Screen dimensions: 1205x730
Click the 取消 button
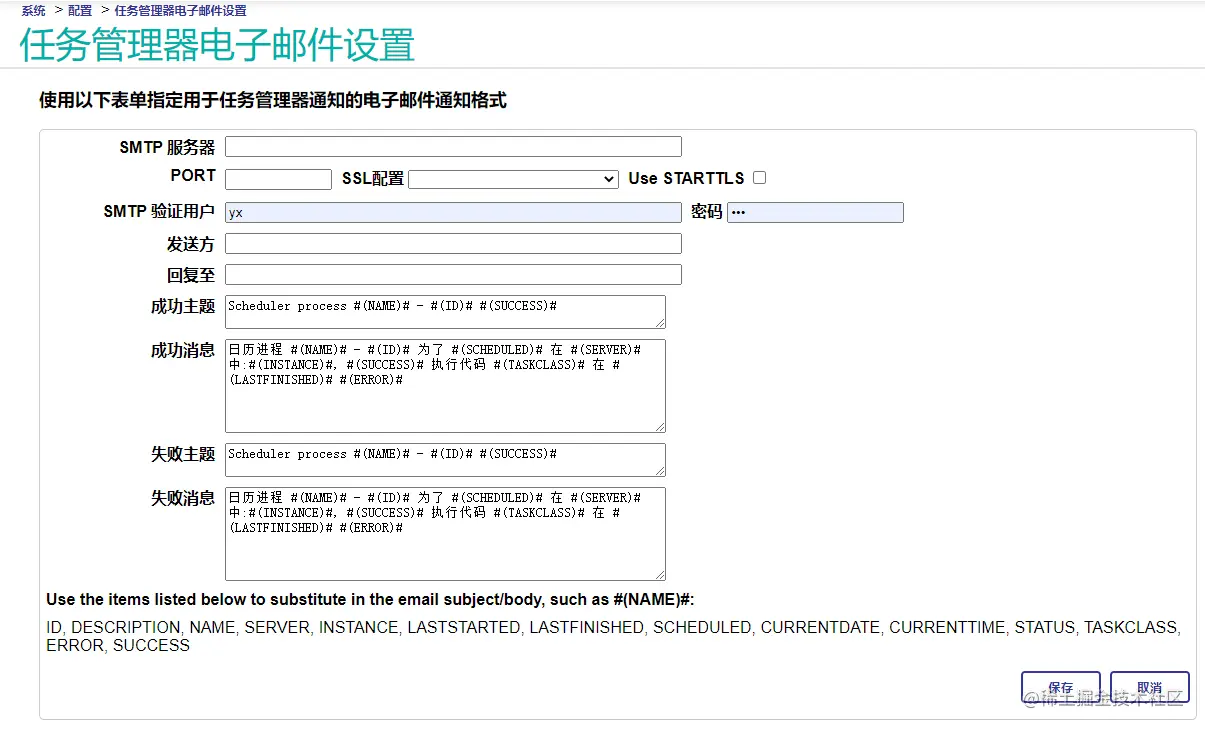[x=1150, y=688]
